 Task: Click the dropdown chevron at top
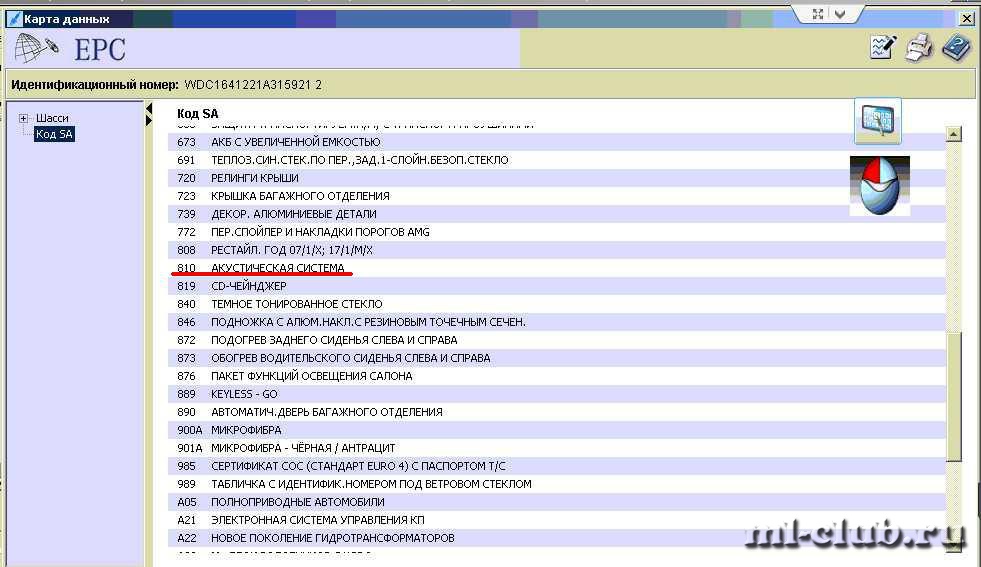pyautogui.click(x=840, y=14)
